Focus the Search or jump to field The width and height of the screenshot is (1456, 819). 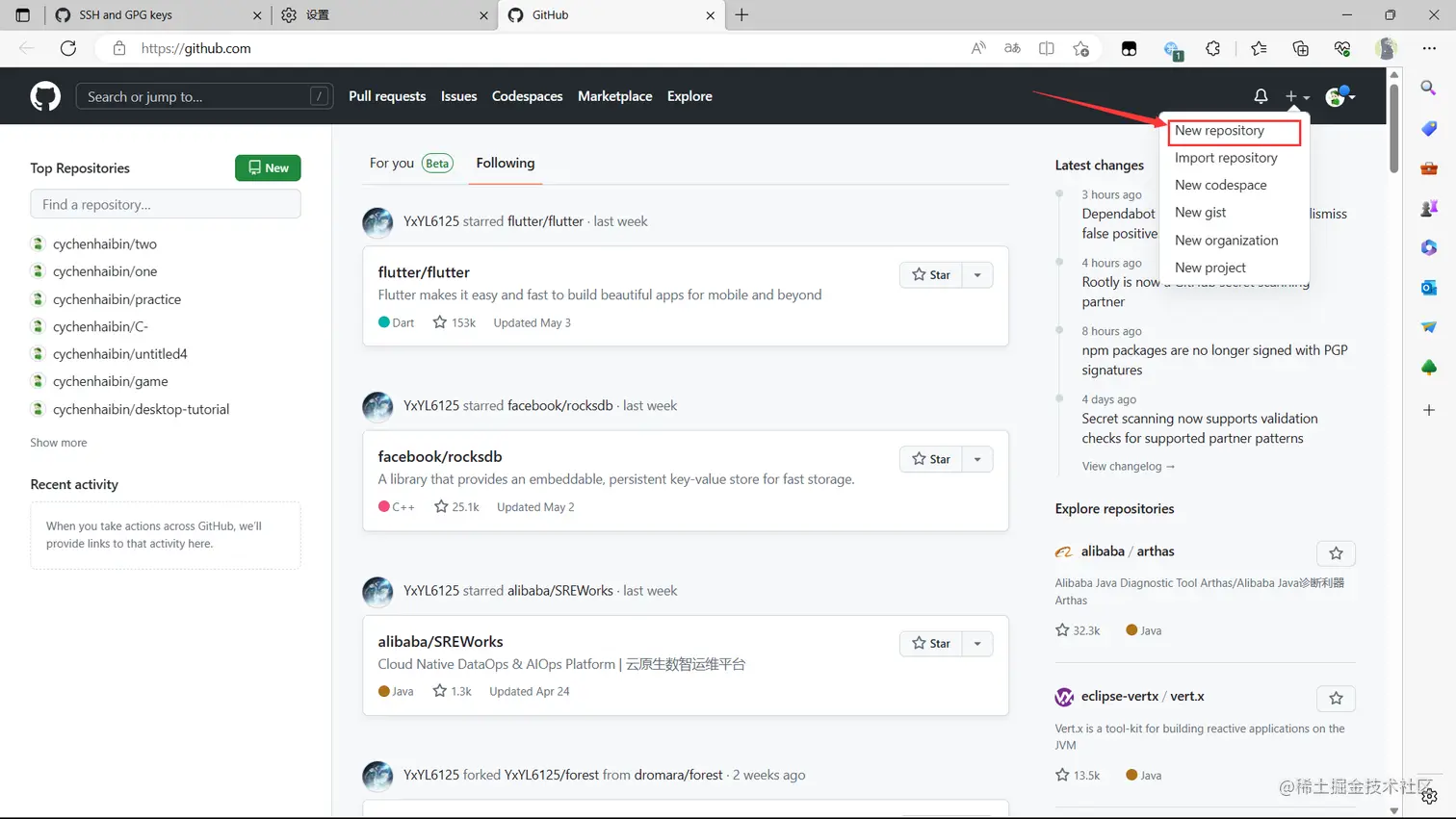coord(204,96)
